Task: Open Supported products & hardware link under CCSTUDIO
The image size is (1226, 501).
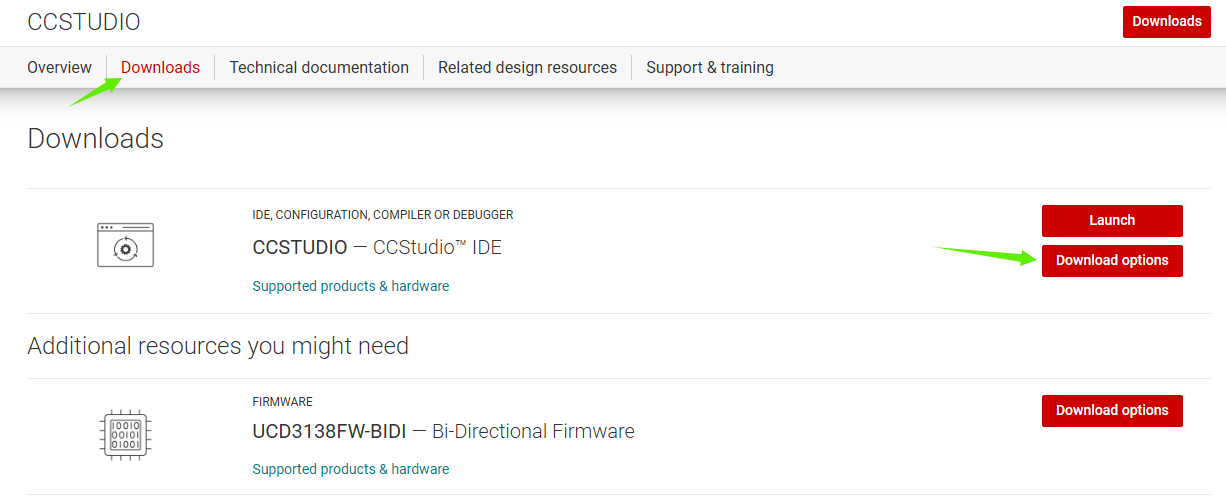Action: pyautogui.click(x=351, y=286)
